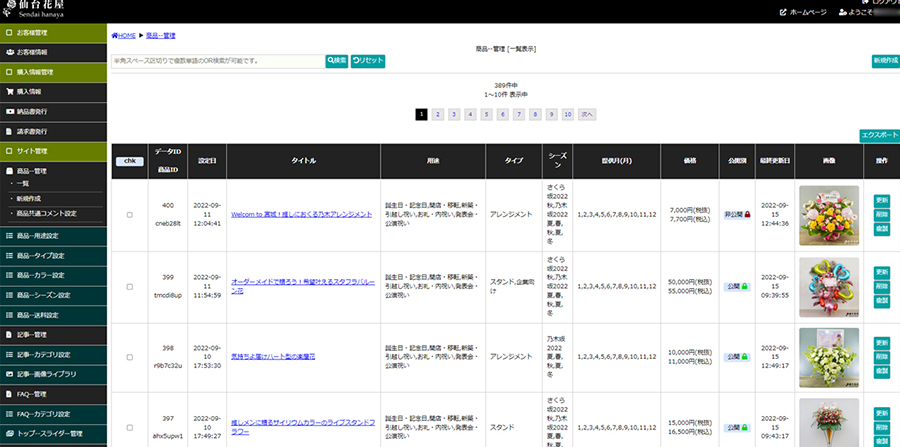Screen dimensions: 900x447
Task: Click 複製 for item 398
Action: [x=882, y=372]
